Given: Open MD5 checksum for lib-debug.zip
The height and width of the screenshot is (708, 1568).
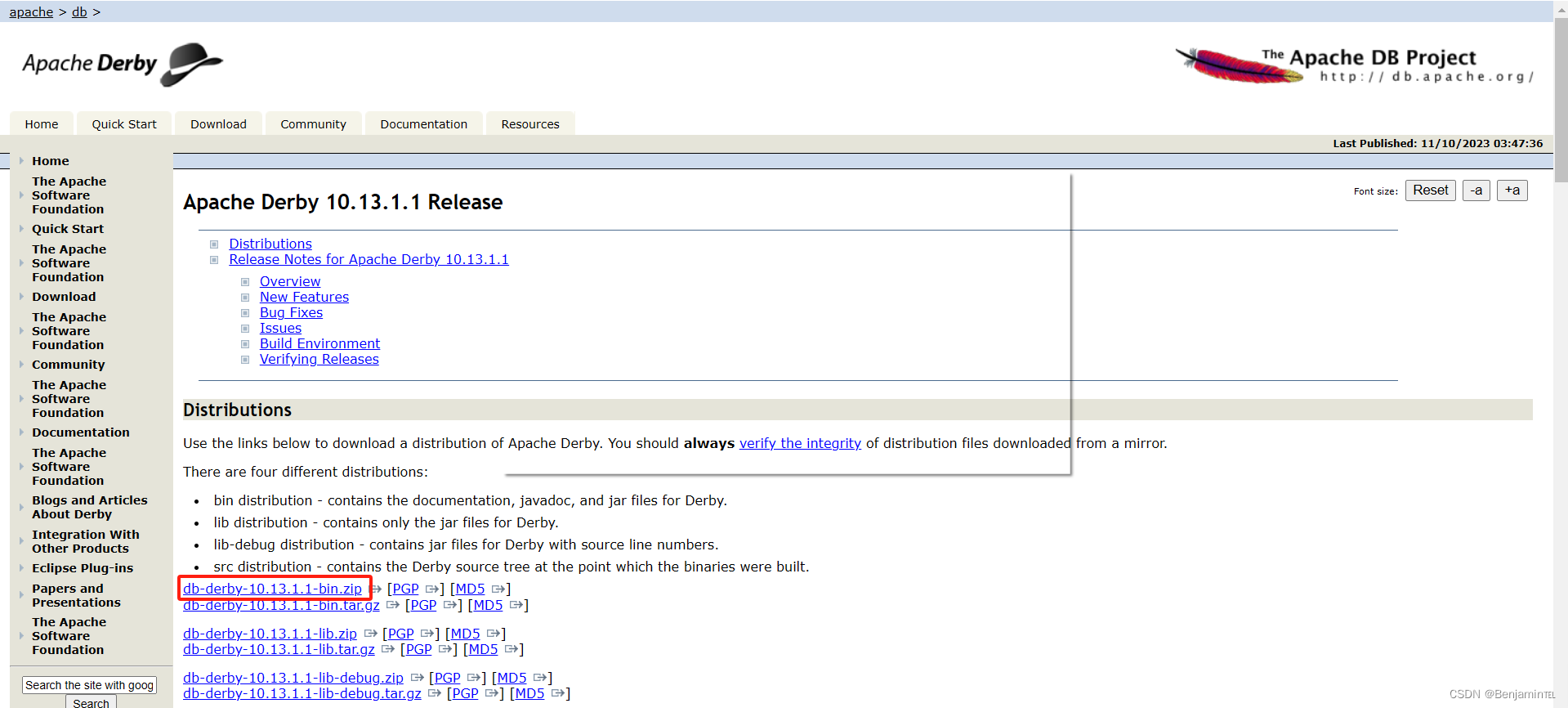Looking at the screenshot, I should pos(511,678).
